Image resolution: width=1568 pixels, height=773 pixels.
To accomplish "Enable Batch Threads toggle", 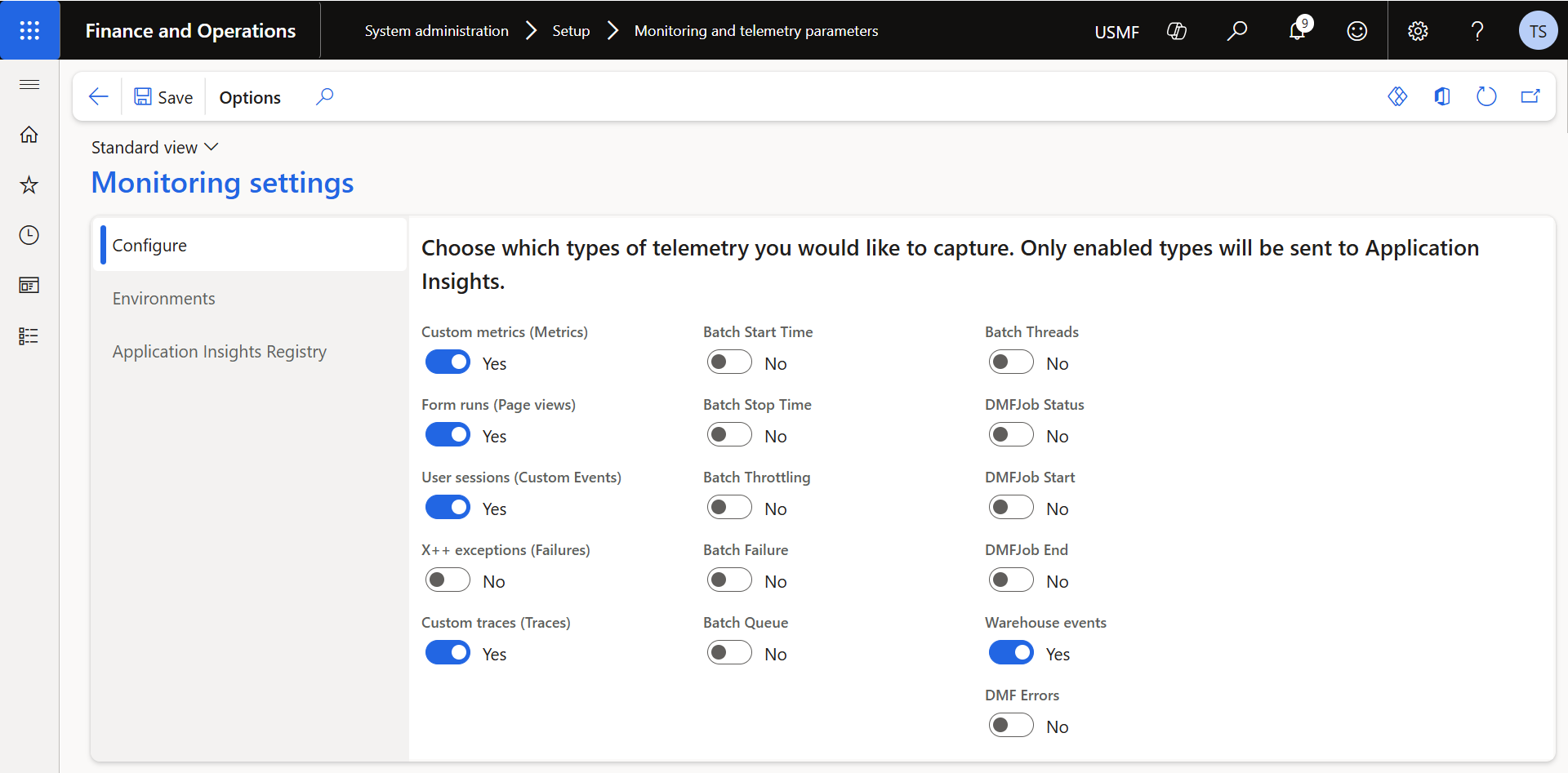I will pos(1011,362).
